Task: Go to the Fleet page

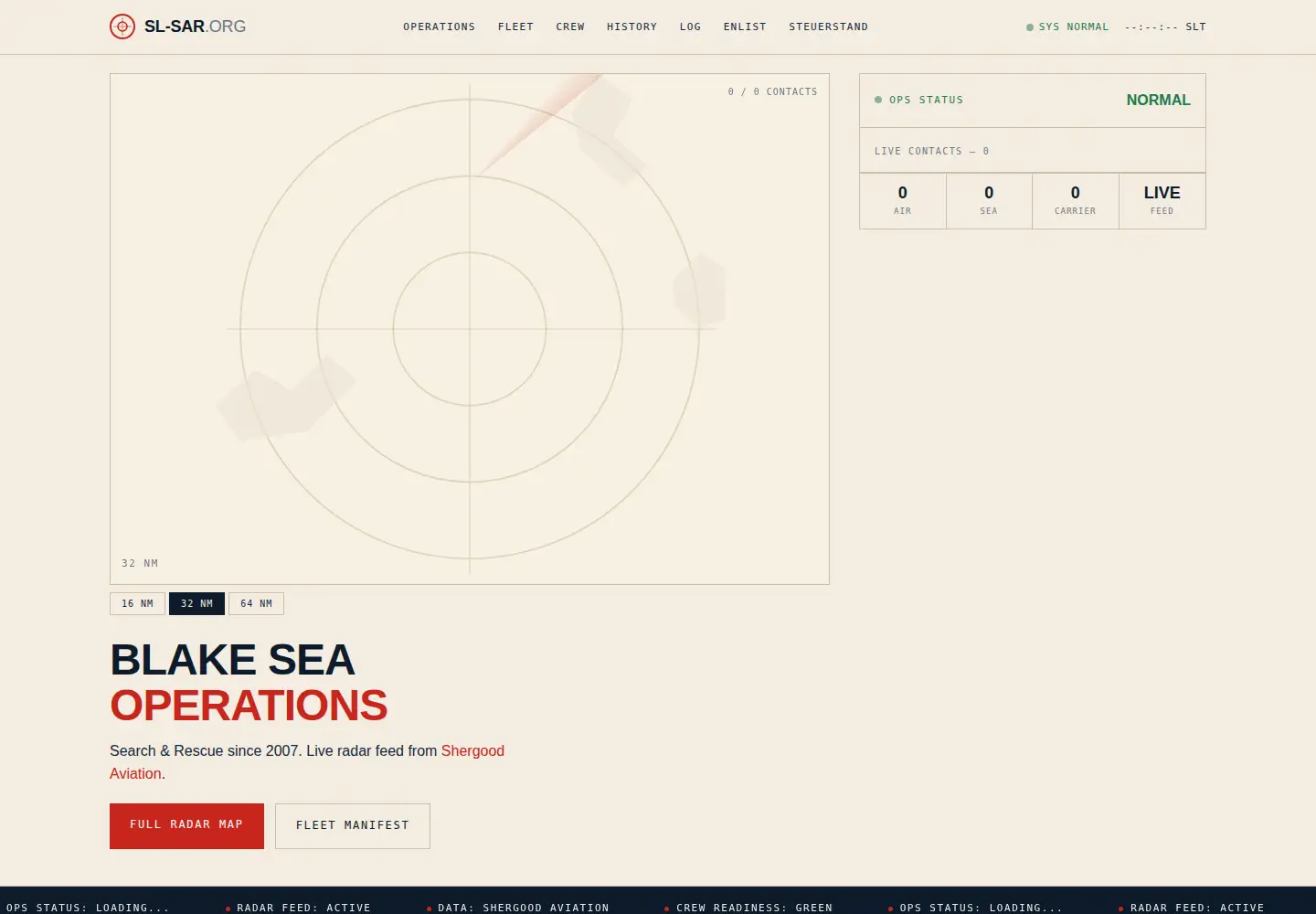Action: [515, 27]
